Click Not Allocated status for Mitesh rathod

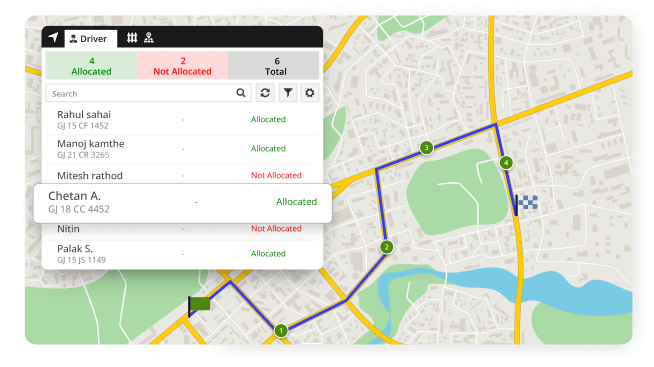[276, 175]
